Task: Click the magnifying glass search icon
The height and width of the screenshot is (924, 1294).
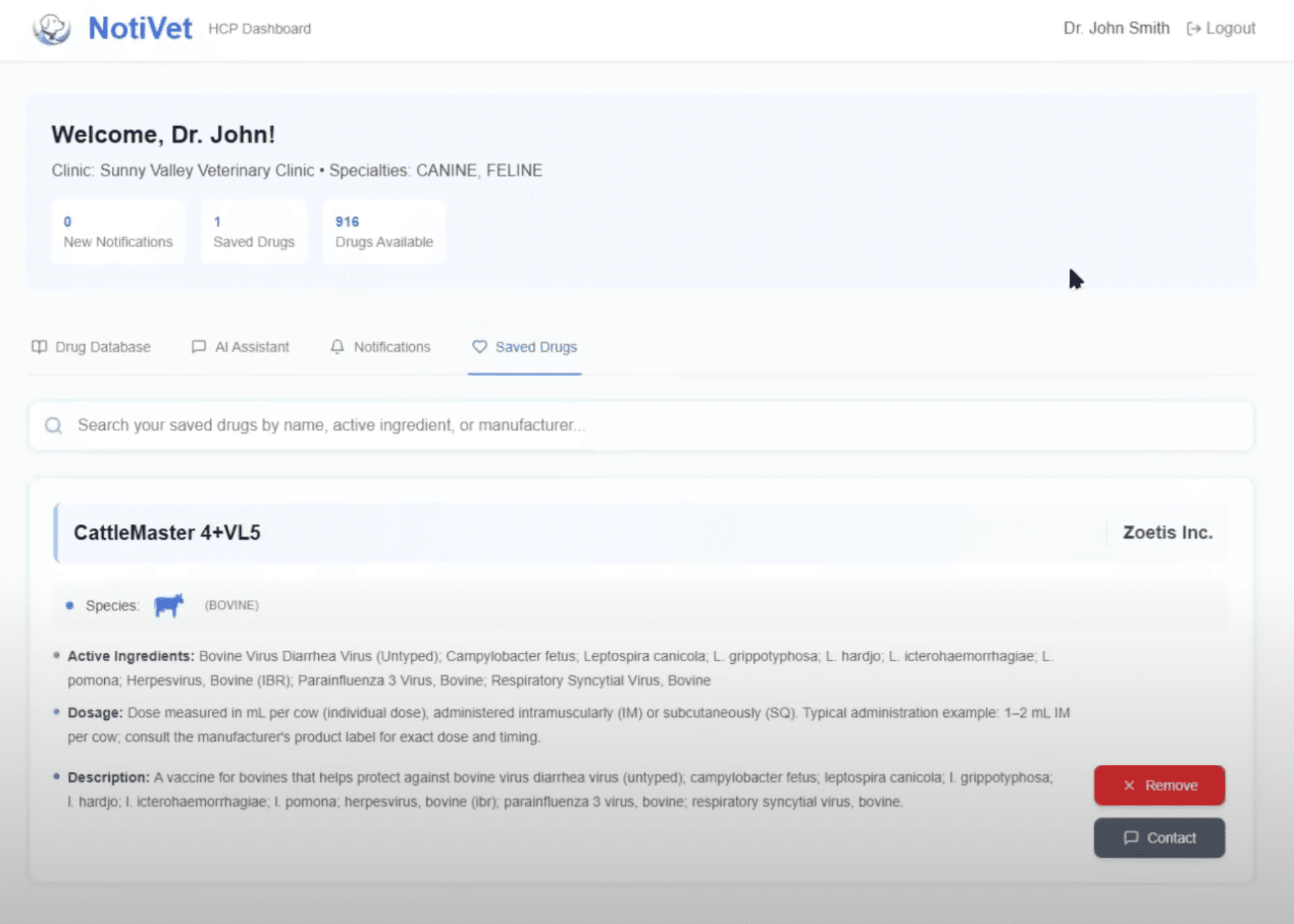Action: 53,426
